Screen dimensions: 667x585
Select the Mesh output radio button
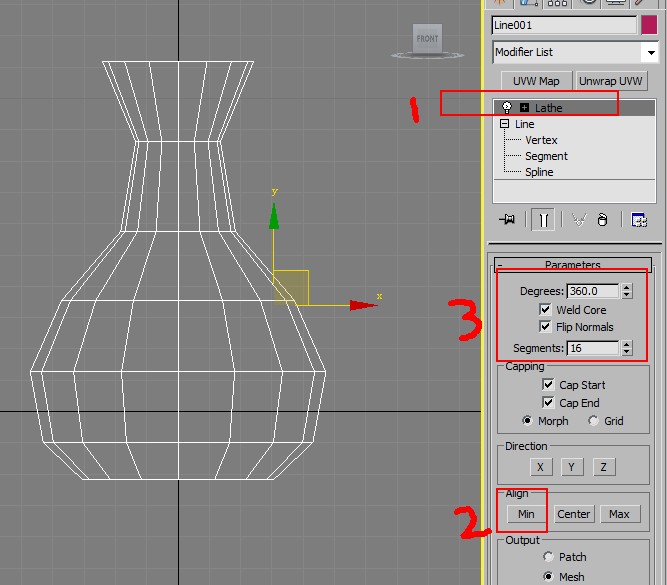(x=548, y=576)
